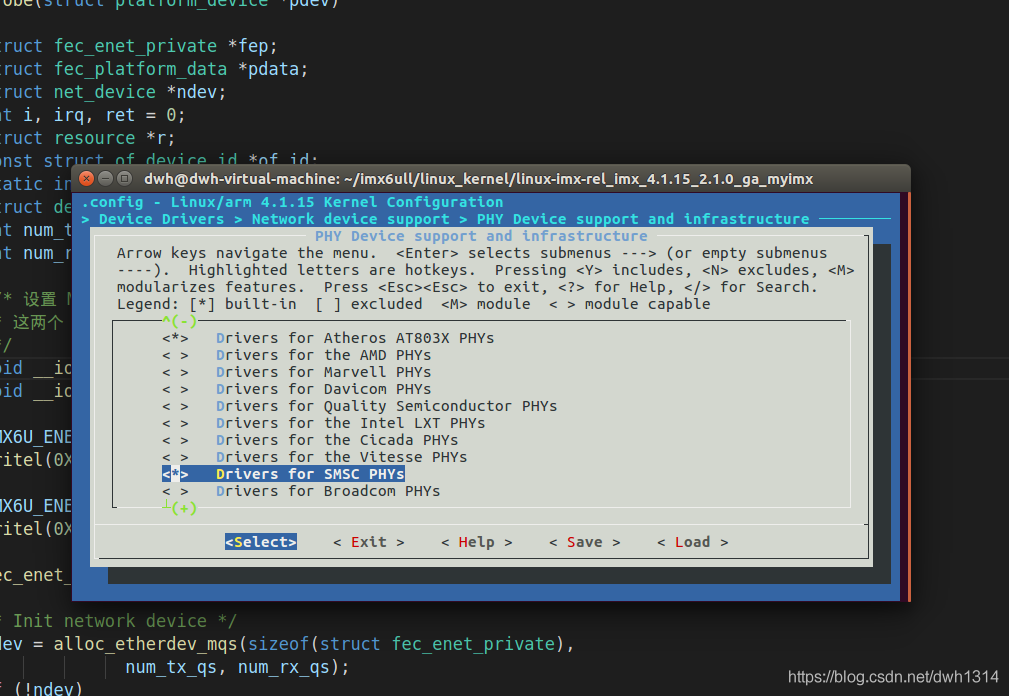Screen dimensions: 1009x696
Task: Click fec_enet_private in background editor
Action: pyautogui.click(x=136, y=46)
